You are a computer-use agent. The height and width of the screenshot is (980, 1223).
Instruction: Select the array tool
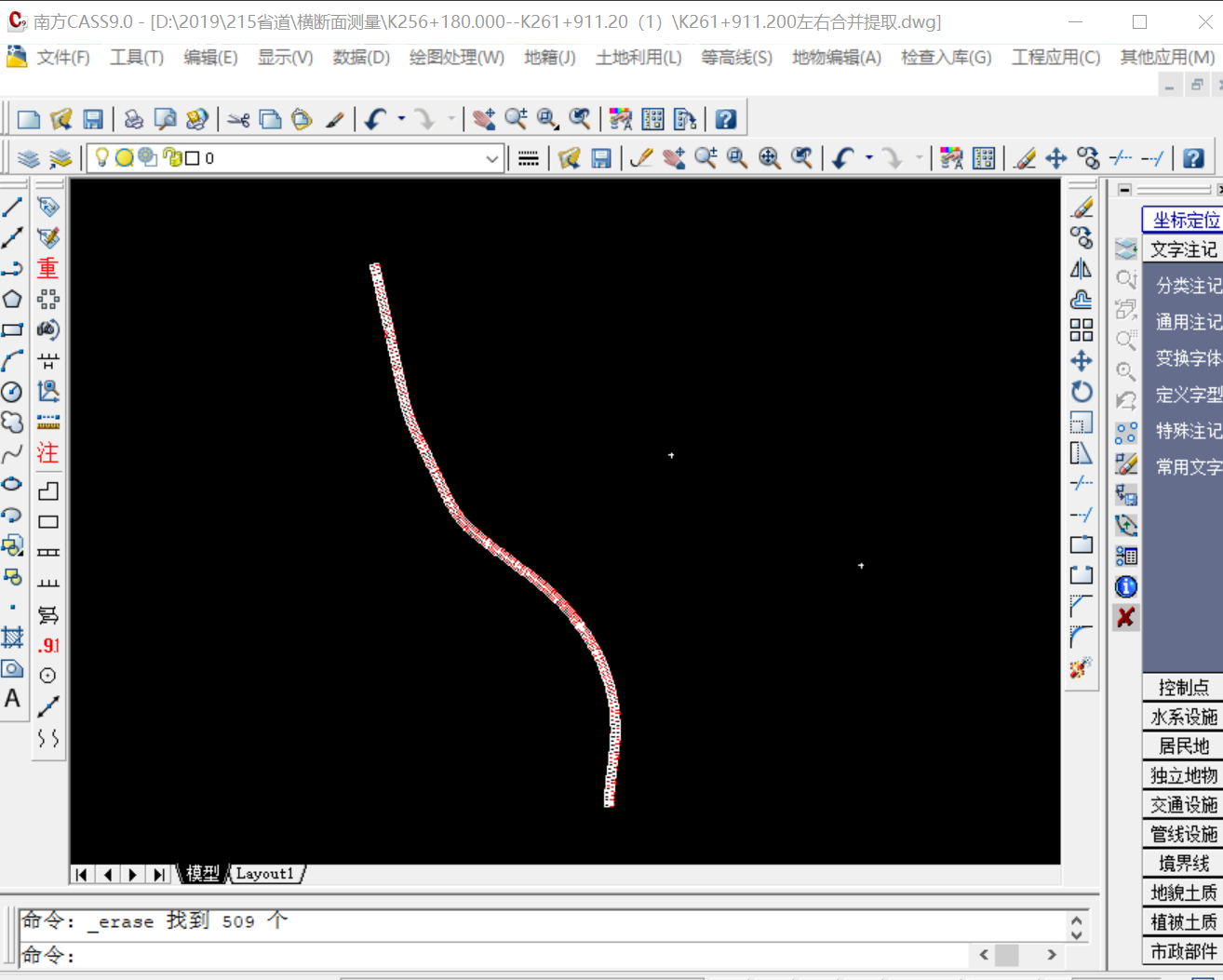pos(1081,330)
